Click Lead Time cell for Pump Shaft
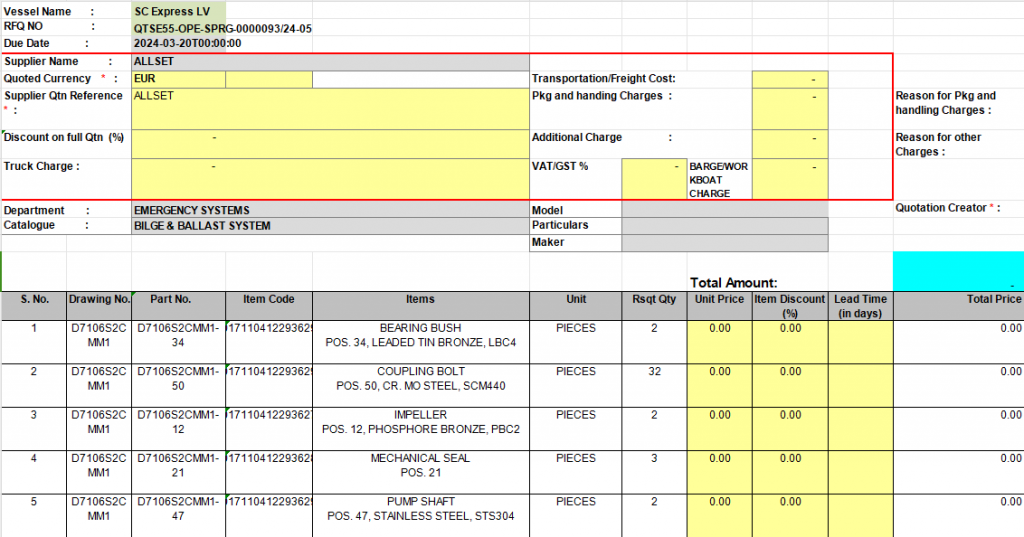This screenshot has height=537, width=1024. pyautogui.click(x=860, y=514)
